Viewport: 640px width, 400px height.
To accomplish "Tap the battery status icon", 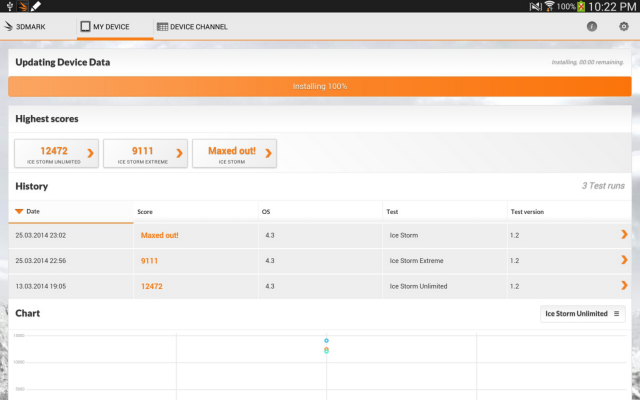I will 581,6.
